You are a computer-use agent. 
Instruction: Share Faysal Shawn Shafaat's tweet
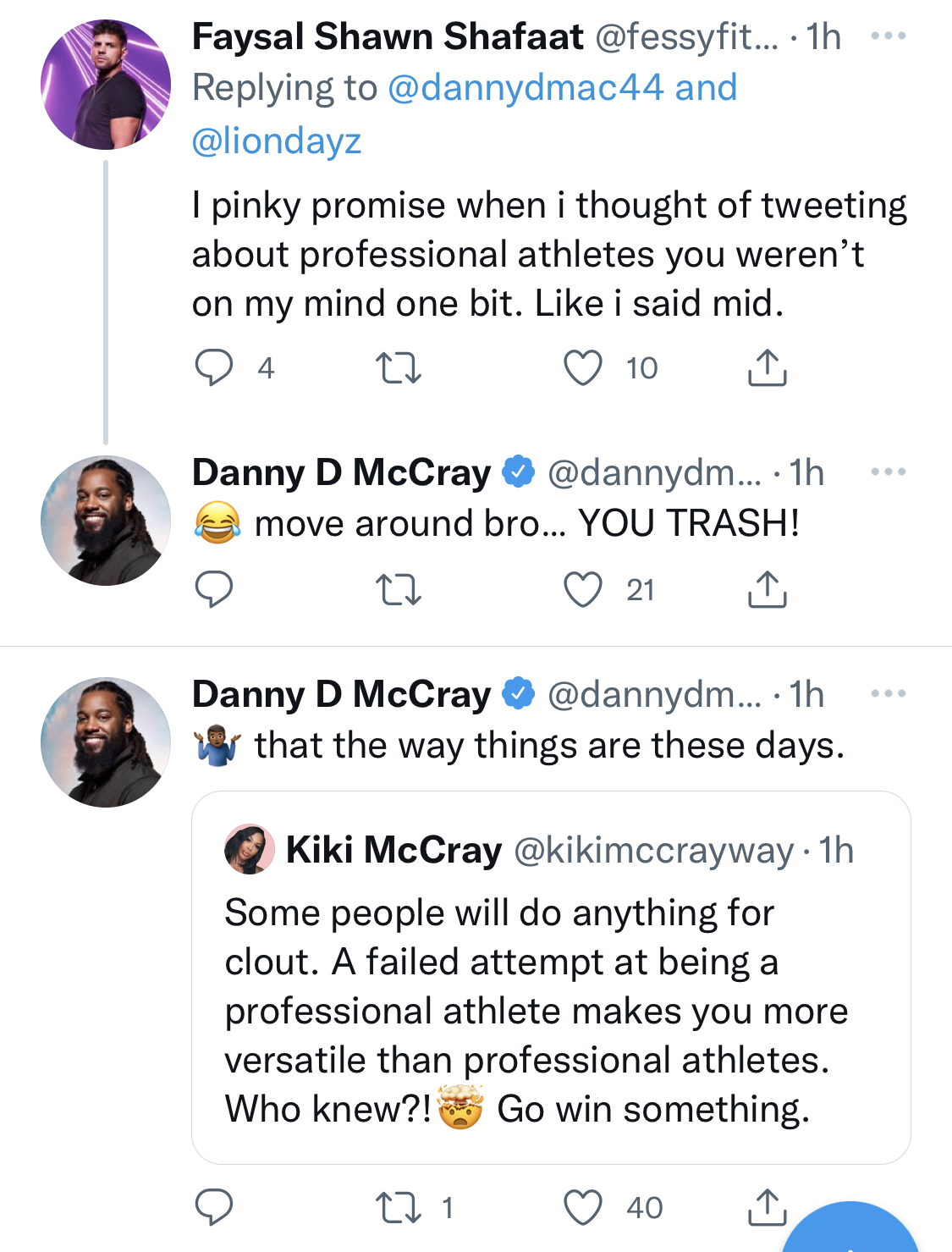[768, 367]
